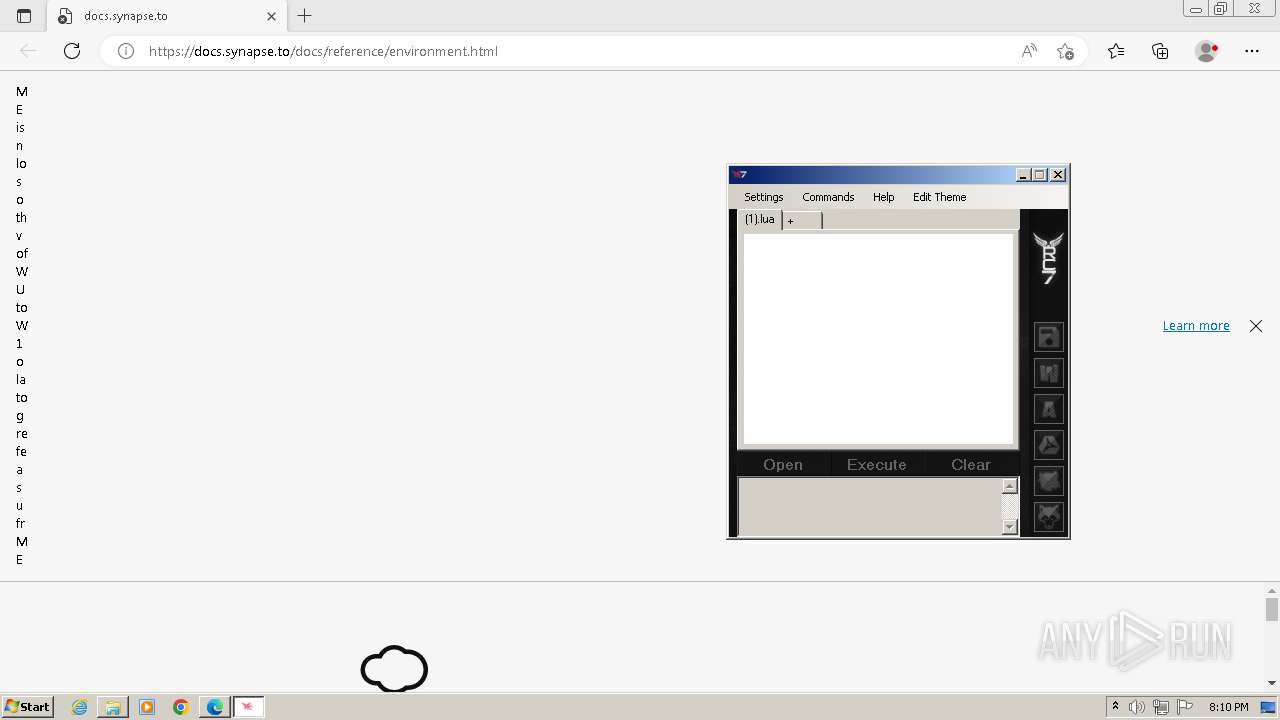Click the triangular recycle-style icon in RC7 sidebar
Image resolution: width=1280 pixels, height=720 pixels.
pos(1048,445)
